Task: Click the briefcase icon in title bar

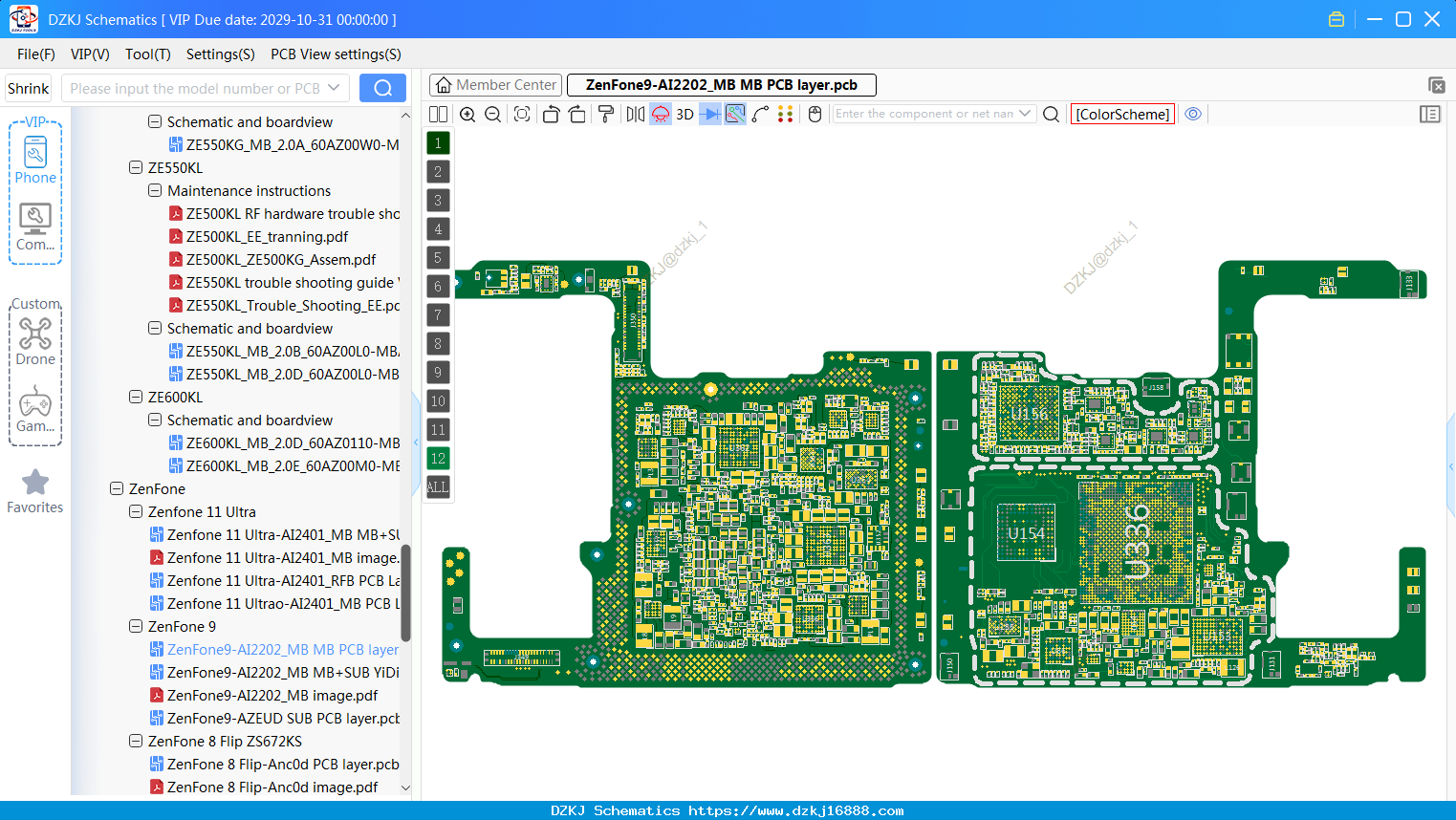Action: [x=1336, y=19]
